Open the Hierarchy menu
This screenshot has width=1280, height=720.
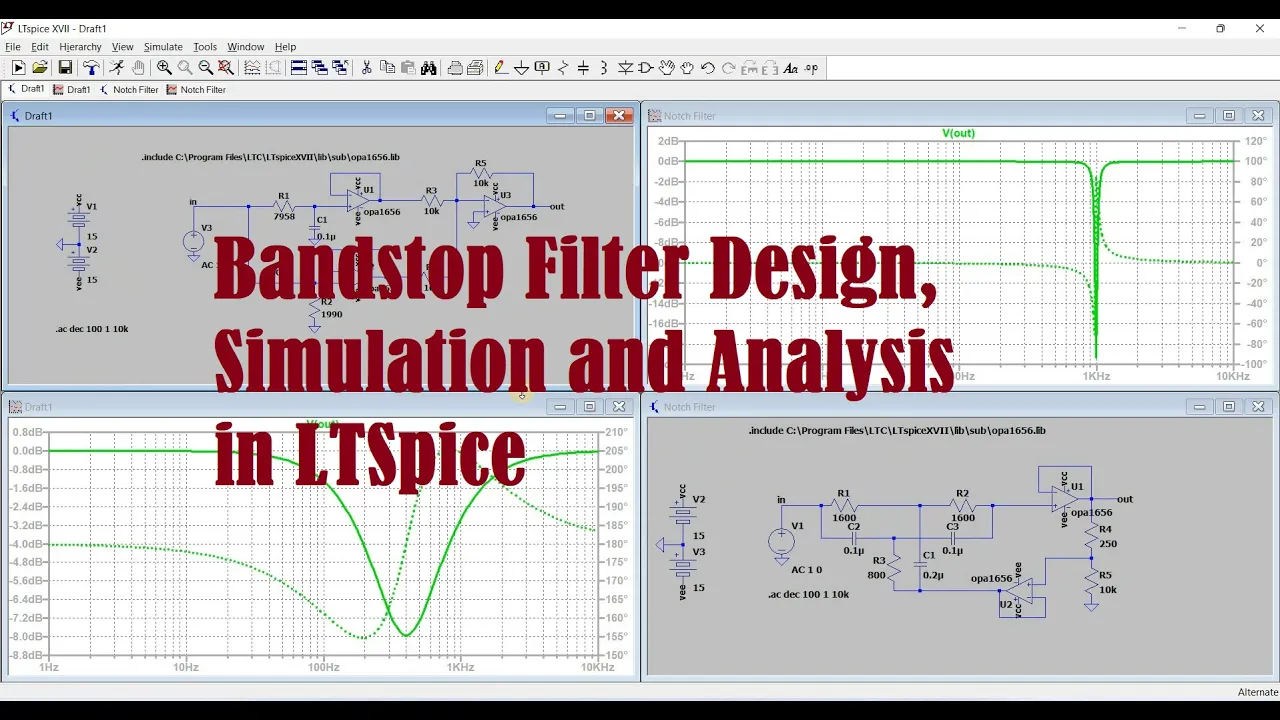click(80, 47)
